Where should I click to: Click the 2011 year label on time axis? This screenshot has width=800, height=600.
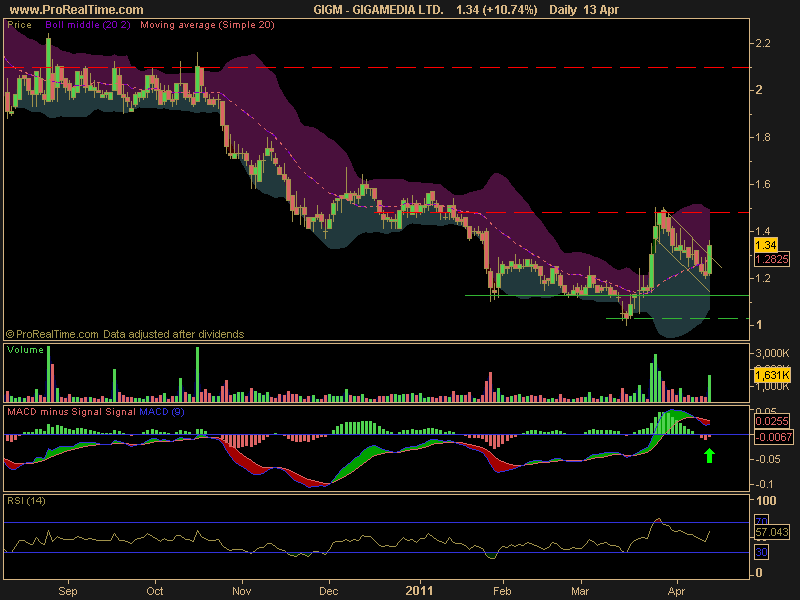coord(419,591)
